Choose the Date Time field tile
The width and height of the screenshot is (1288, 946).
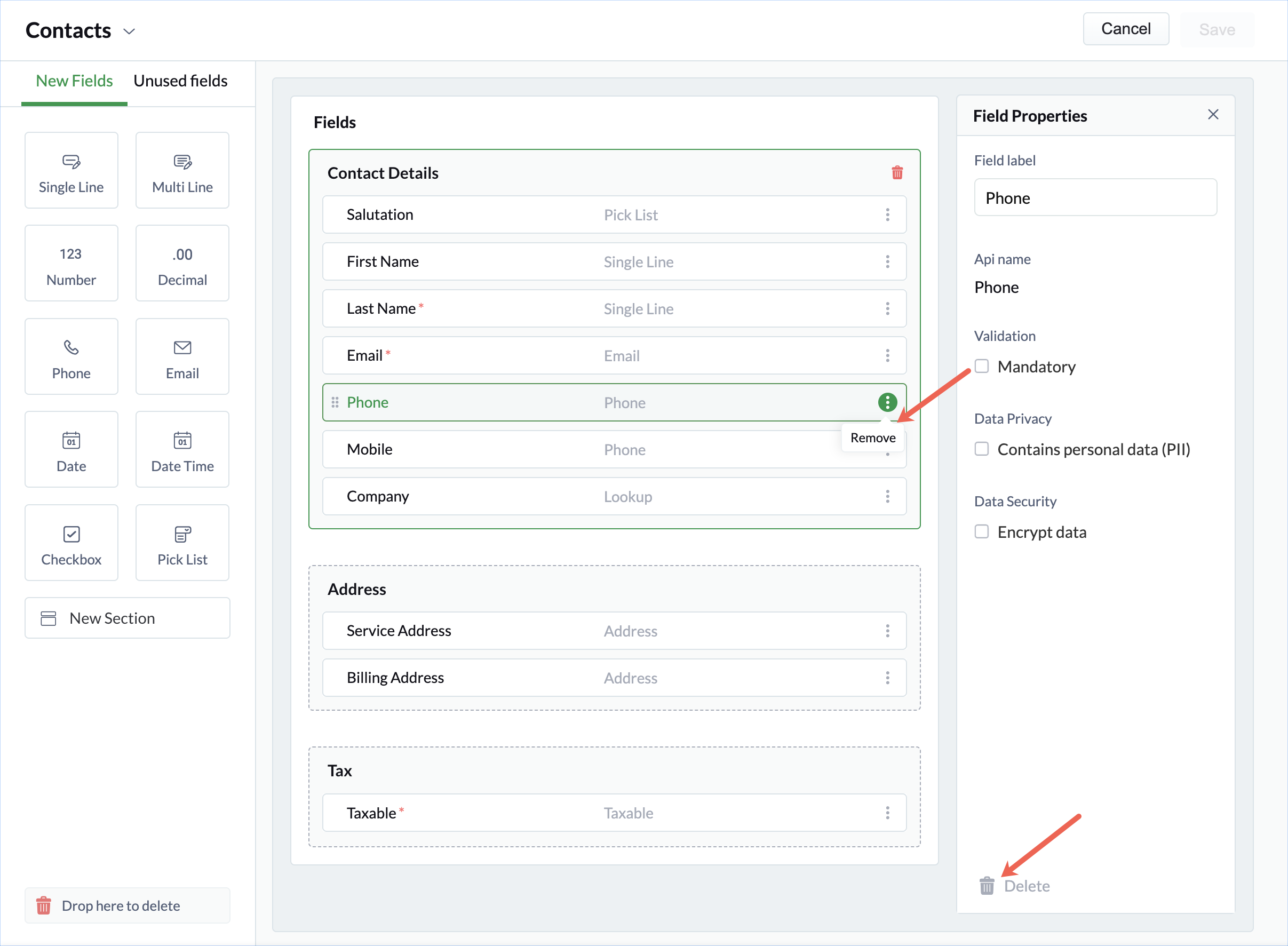(x=182, y=449)
